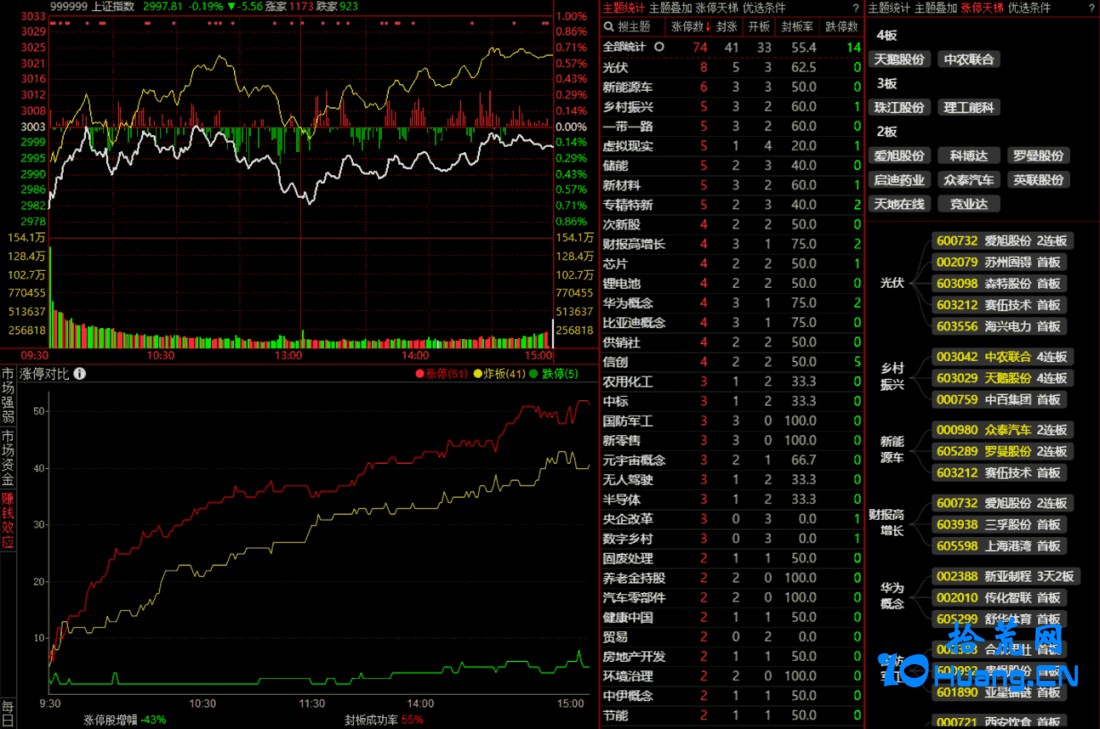Select 主题统计 tab in the right panel

click(889, 8)
